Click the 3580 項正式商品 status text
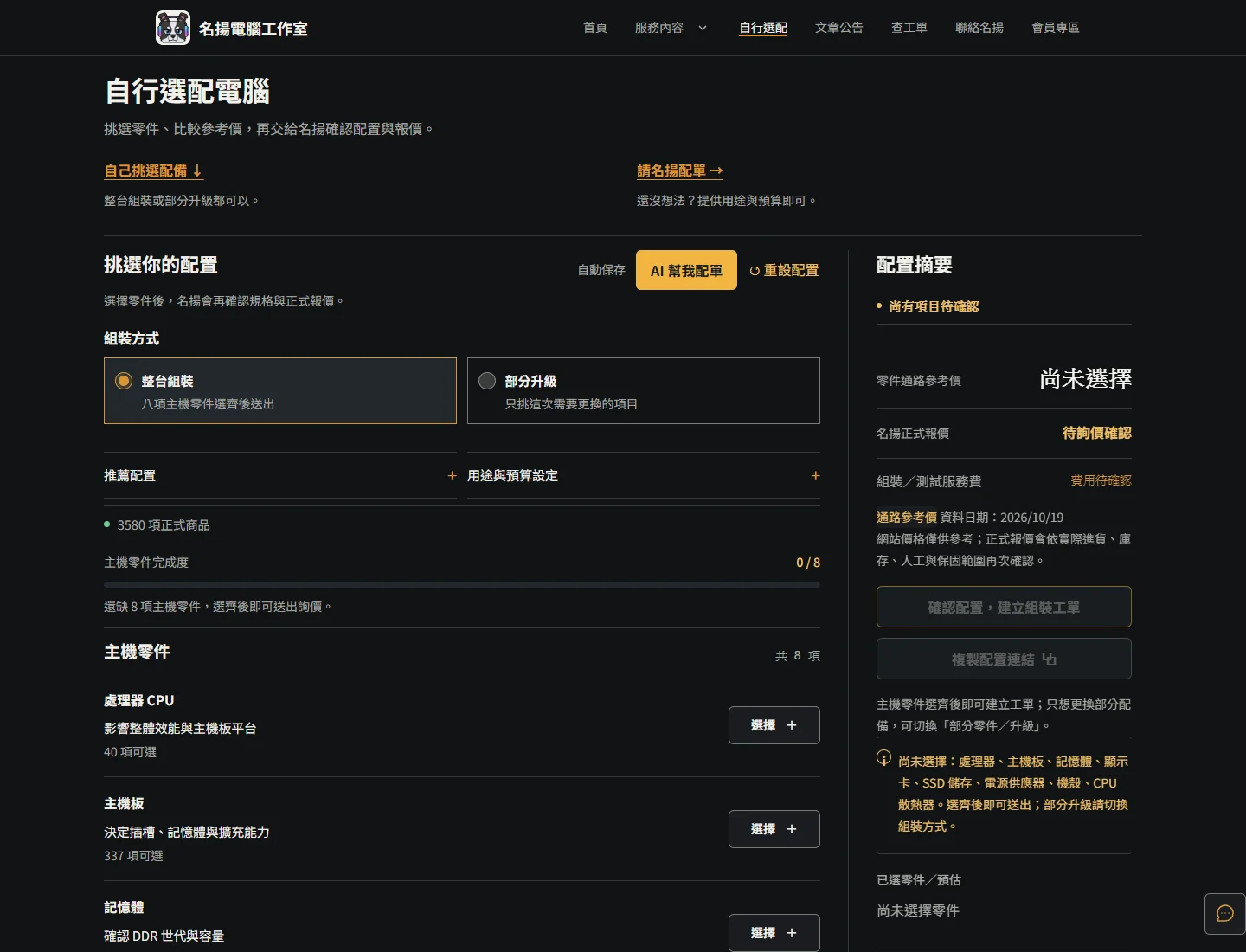The height and width of the screenshot is (952, 1246). coord(164,525)
